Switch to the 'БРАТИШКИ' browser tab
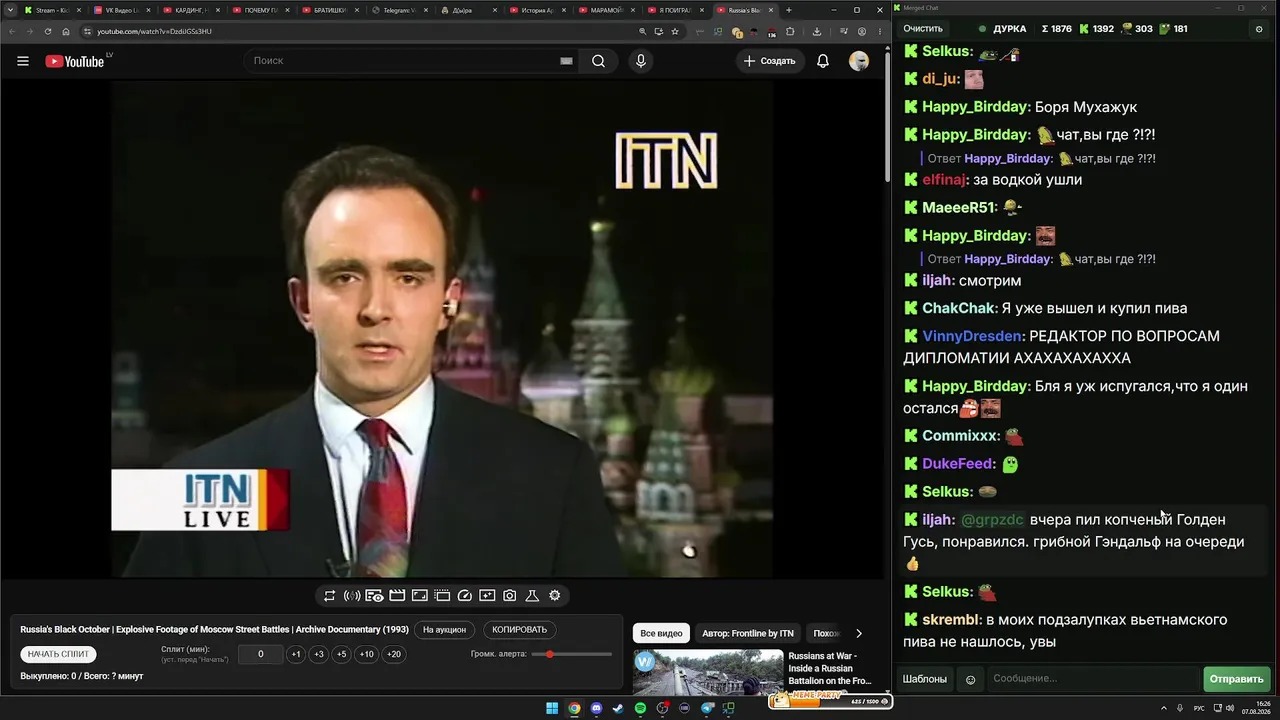 point(328,10)
